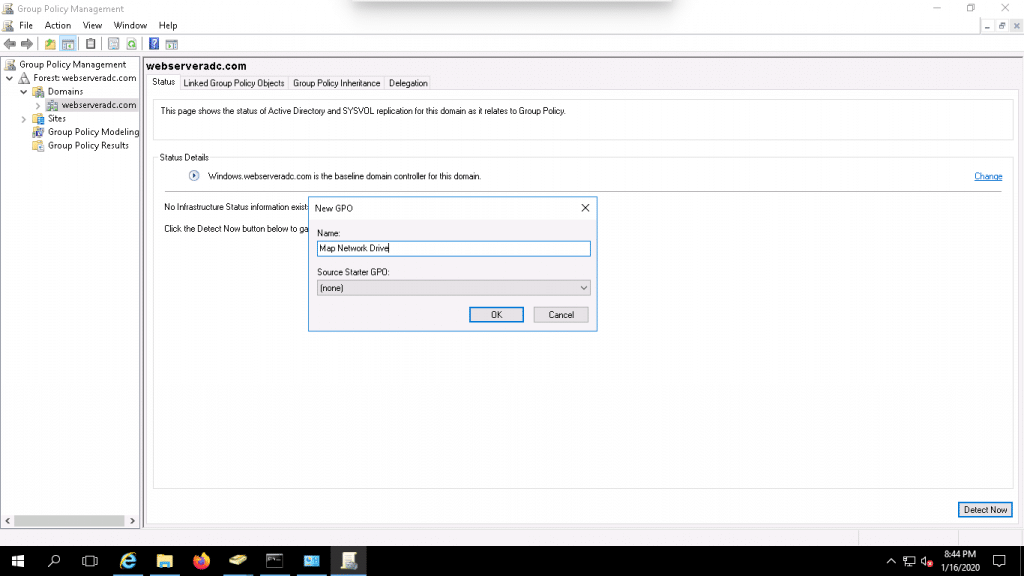
Task: Select webserveradc.com domain in the tree
Action: point(99,104)
